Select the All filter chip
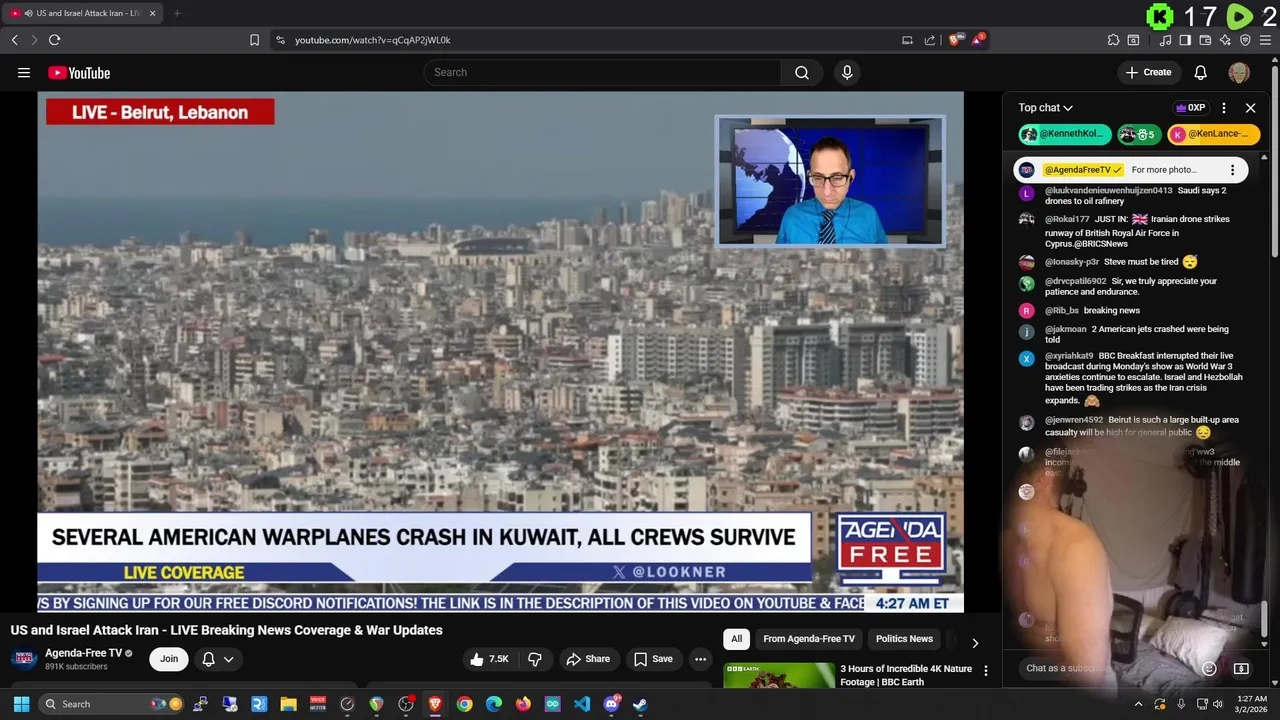 pyautogui.click(x=736, y=639)
